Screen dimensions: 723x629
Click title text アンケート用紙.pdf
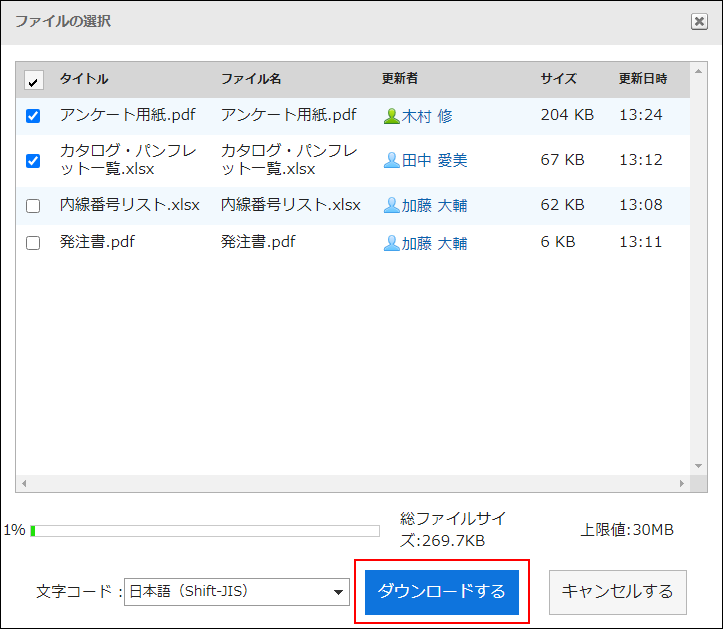tap(128, 115)
